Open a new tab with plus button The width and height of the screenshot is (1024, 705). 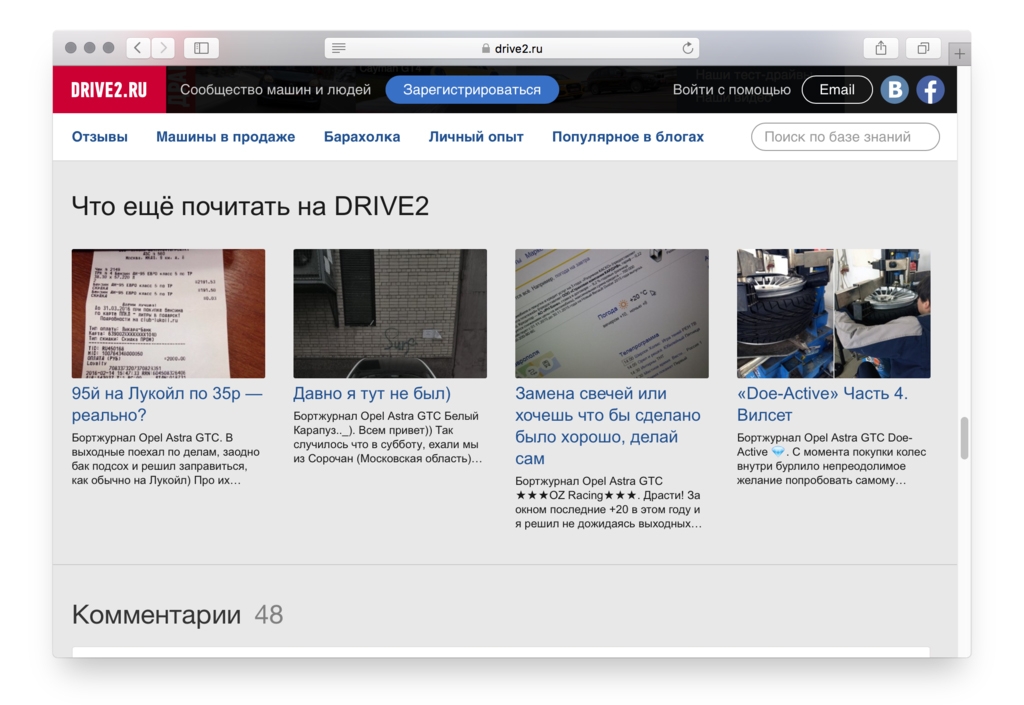[x=960, y=54]
